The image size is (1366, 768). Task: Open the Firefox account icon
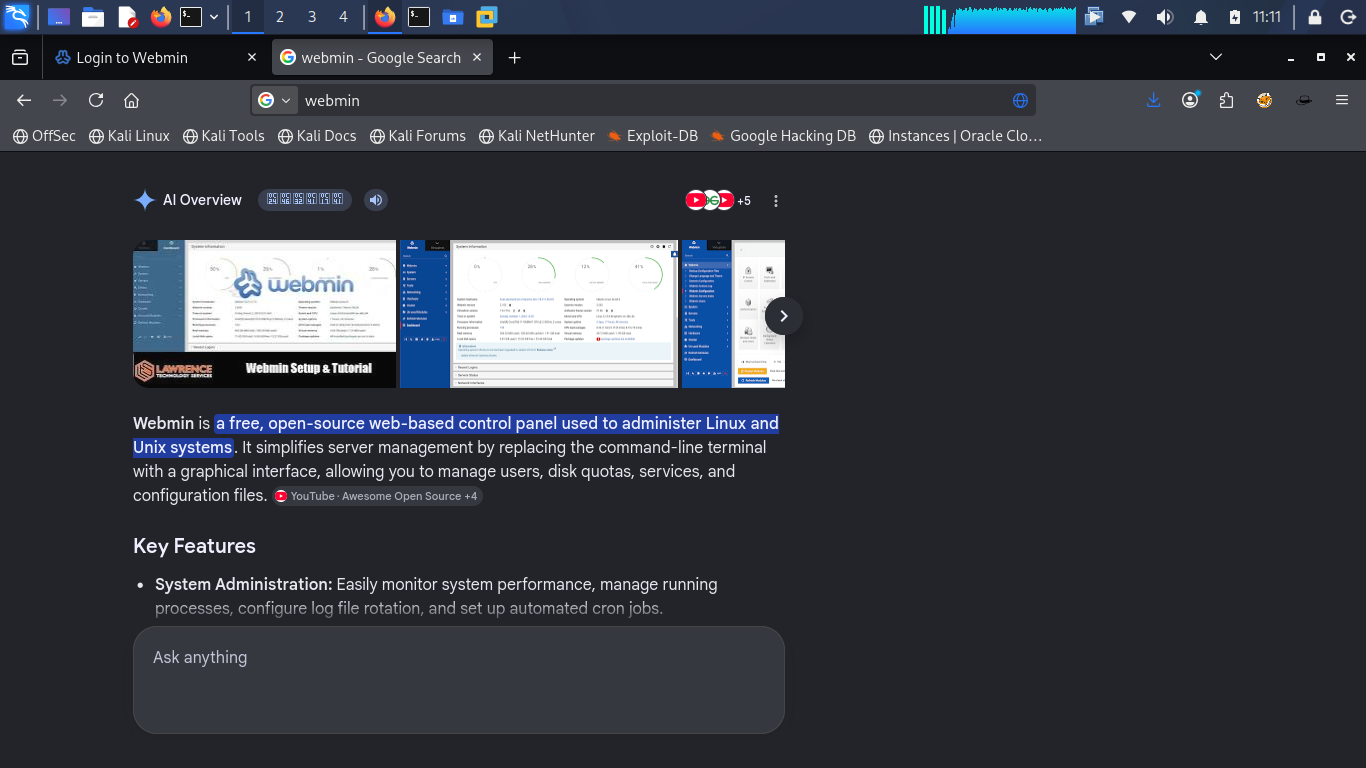coord(1190,100)
